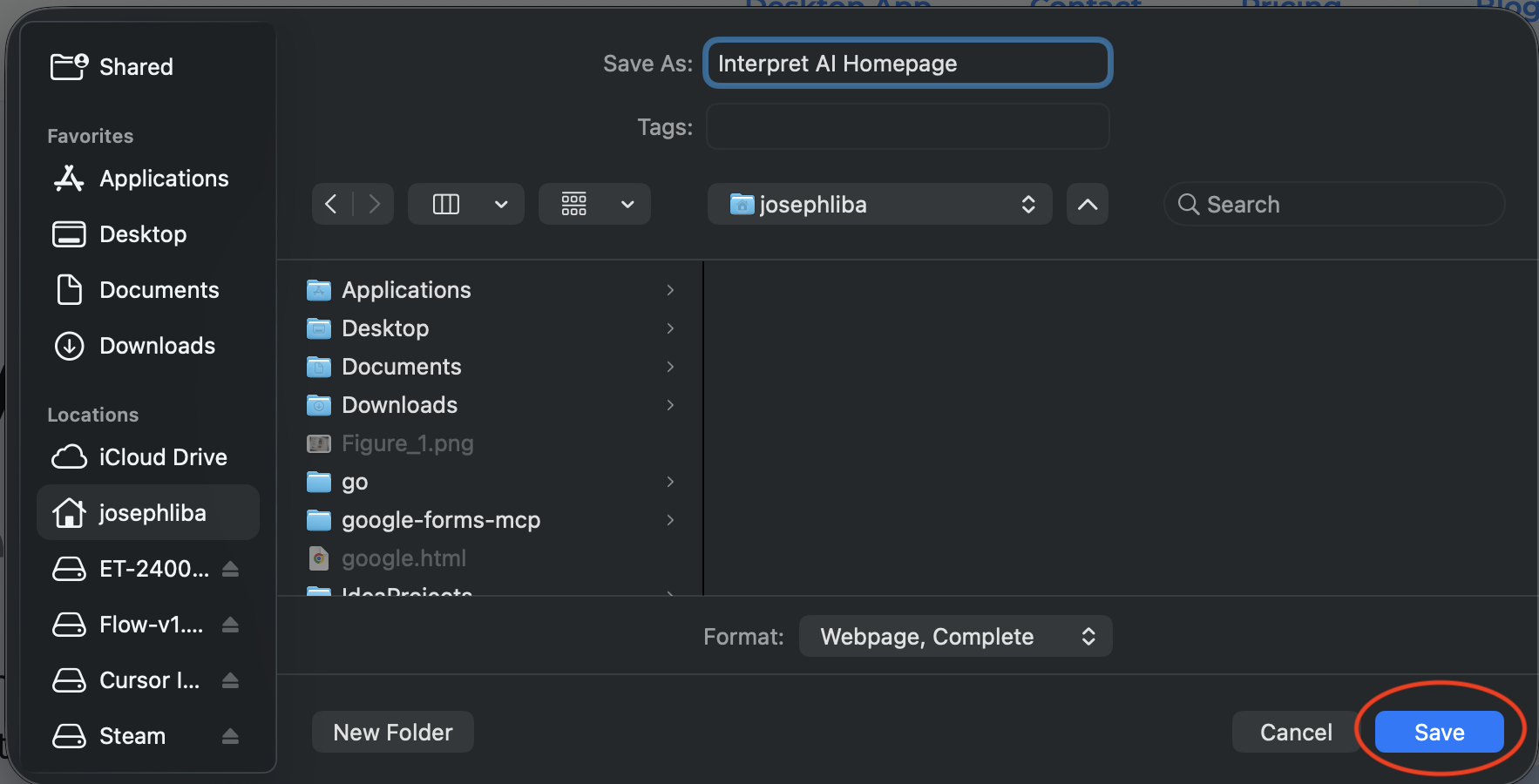Click the column view icon
The height and width of the screenshot is (784, 1539).
(446, 204)
